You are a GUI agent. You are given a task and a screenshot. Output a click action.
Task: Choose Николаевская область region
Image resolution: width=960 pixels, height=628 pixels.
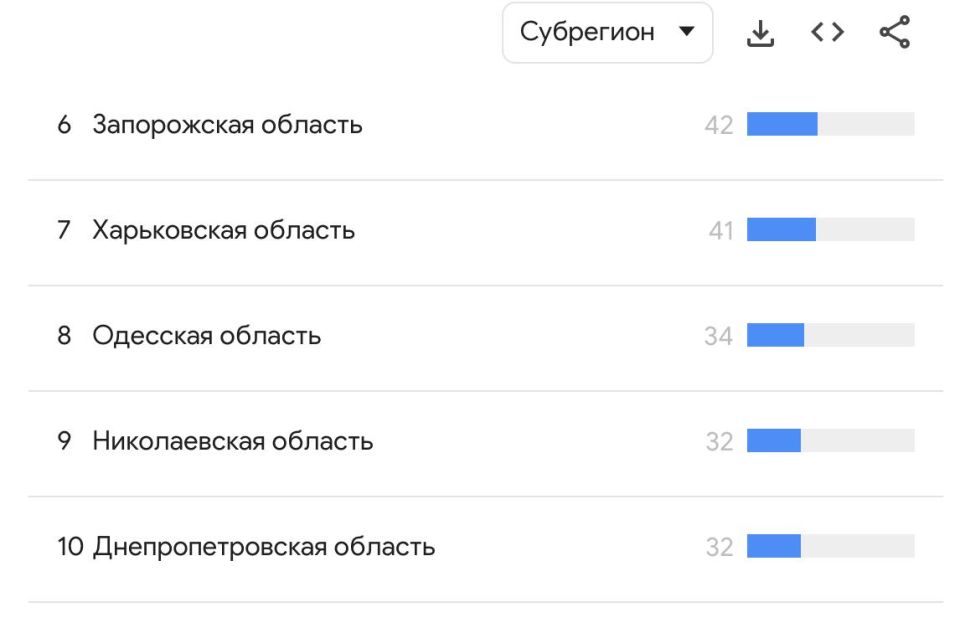point(232,441)
